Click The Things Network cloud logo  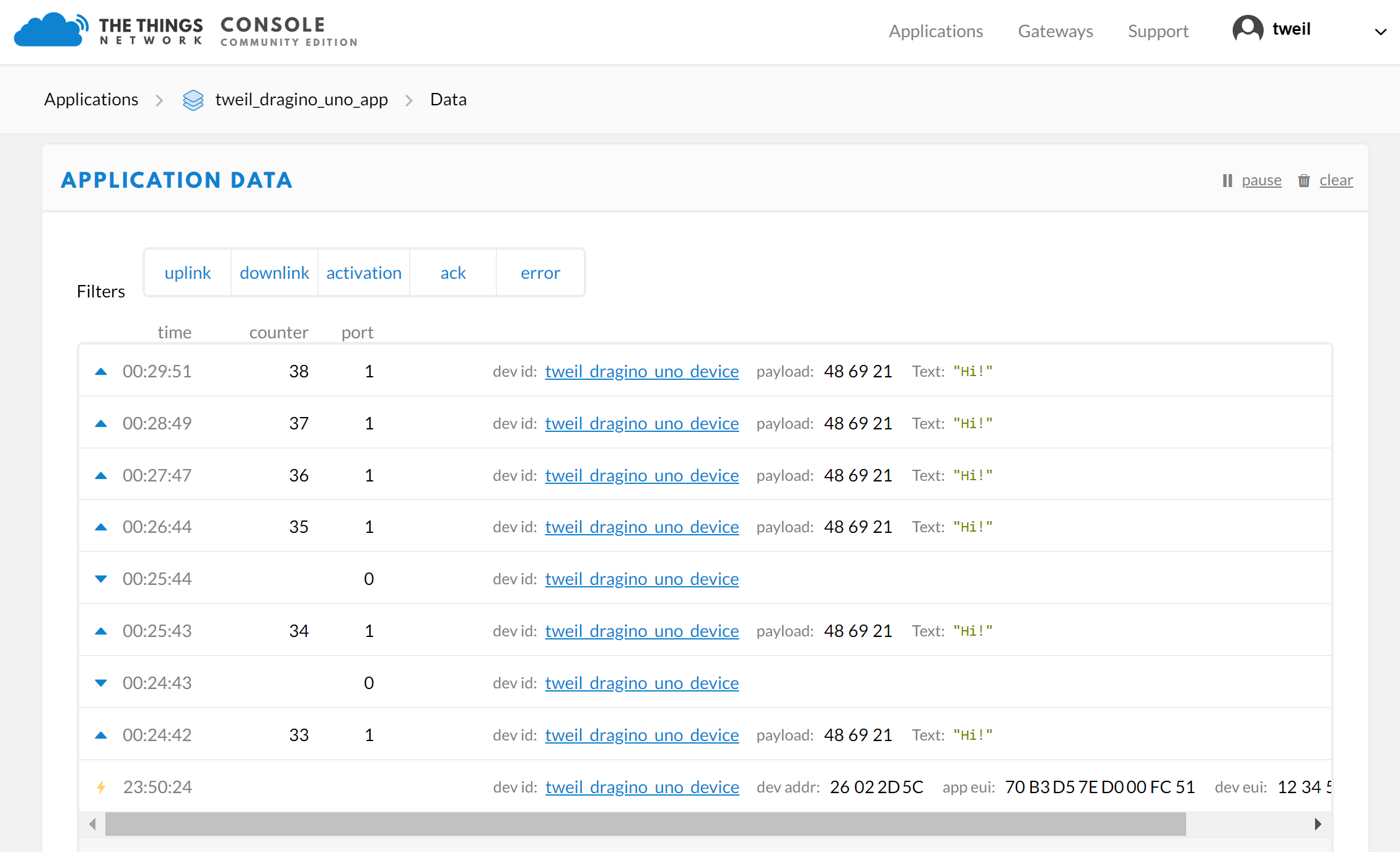pos(51,30)
